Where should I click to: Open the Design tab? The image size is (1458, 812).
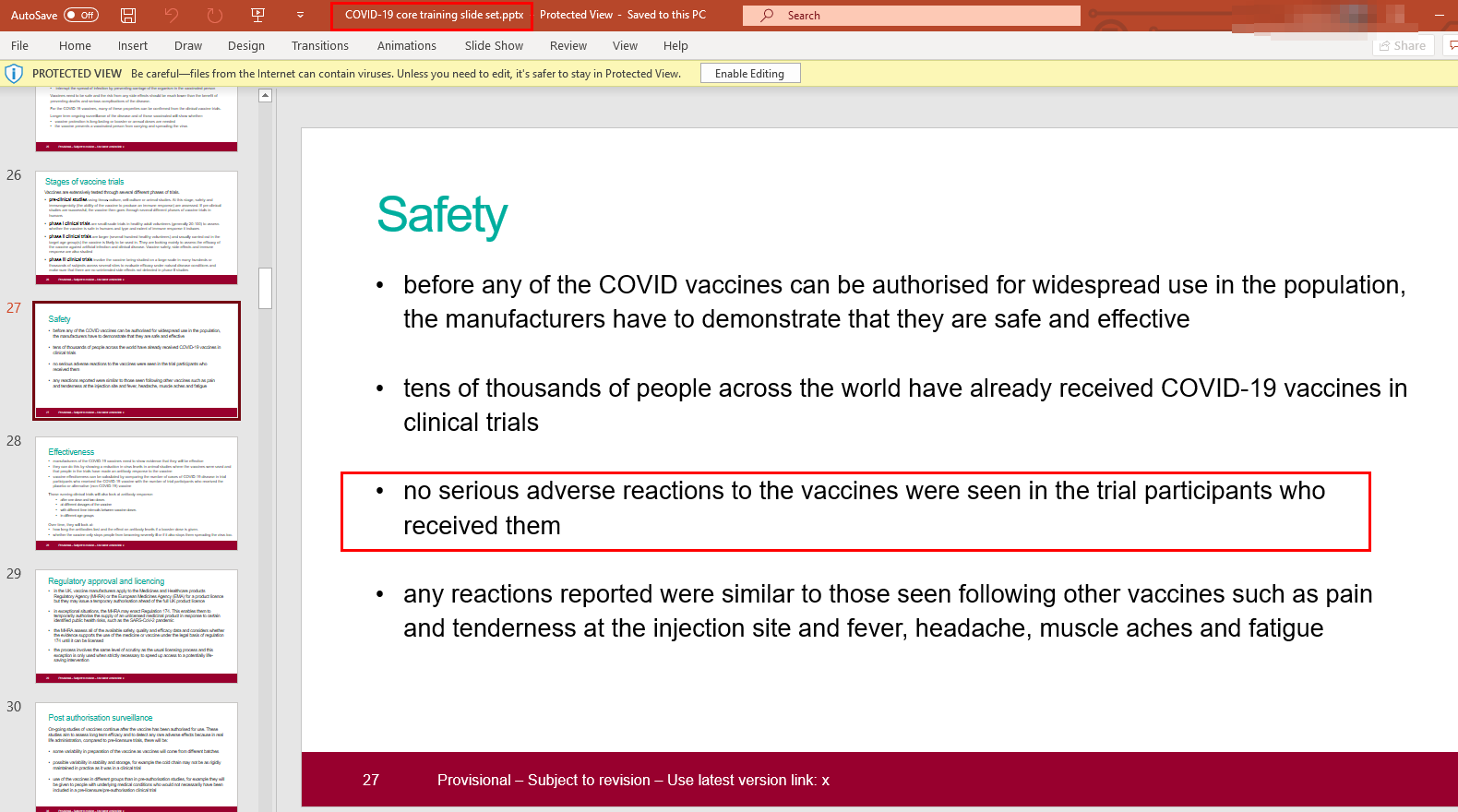[x=246, y=45]
